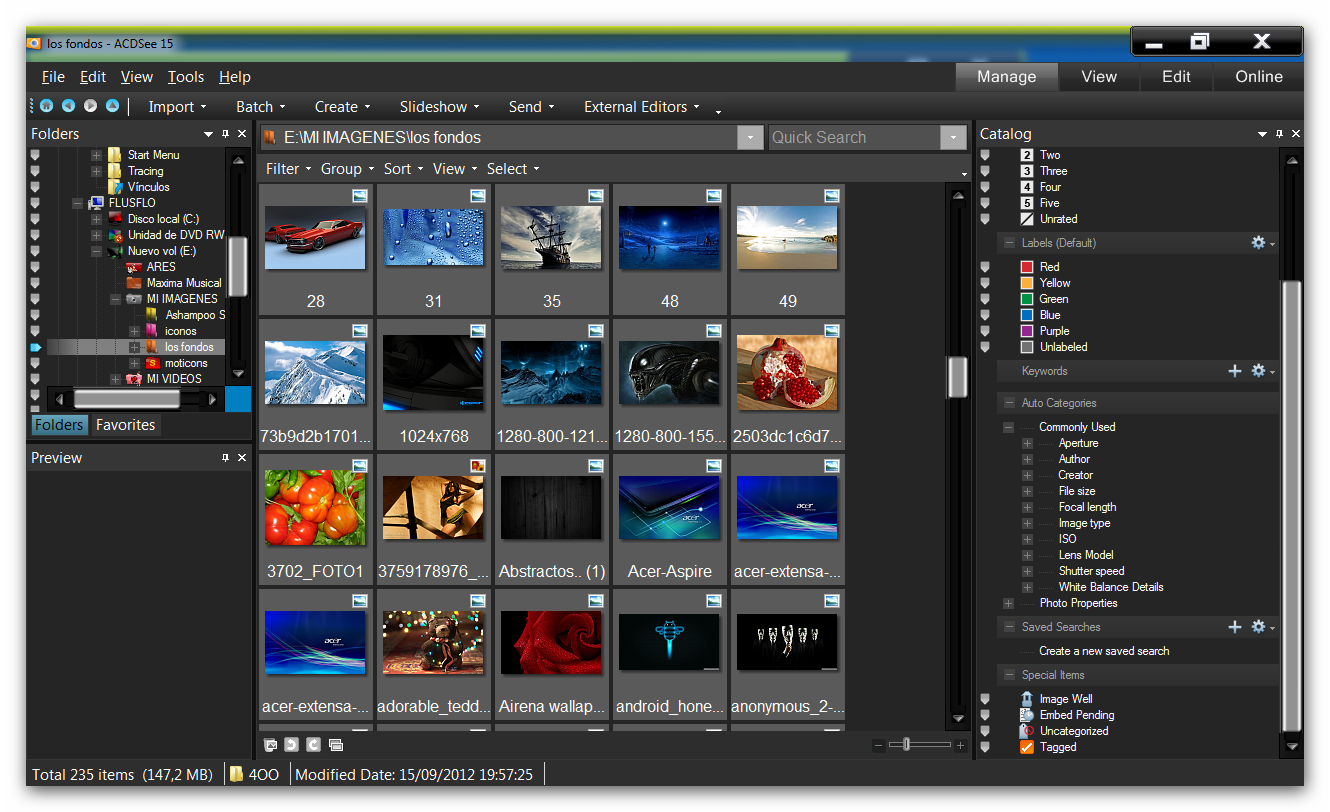Add a saved search with the plus icon
1330x812 pixels.
tap(1235, 627)
